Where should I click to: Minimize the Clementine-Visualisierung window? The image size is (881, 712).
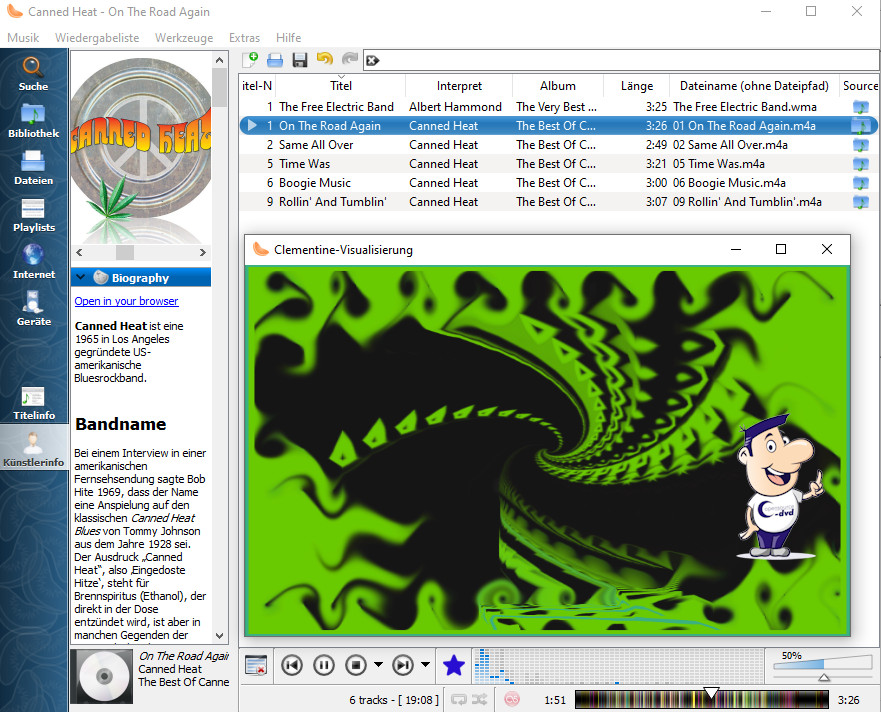pyautogui.click(x=736, y=249)
